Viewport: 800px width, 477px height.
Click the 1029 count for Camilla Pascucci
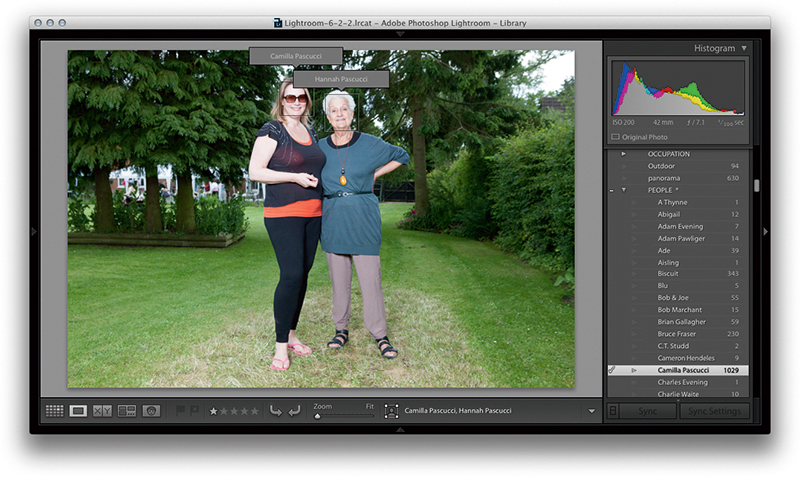point(731,370)
